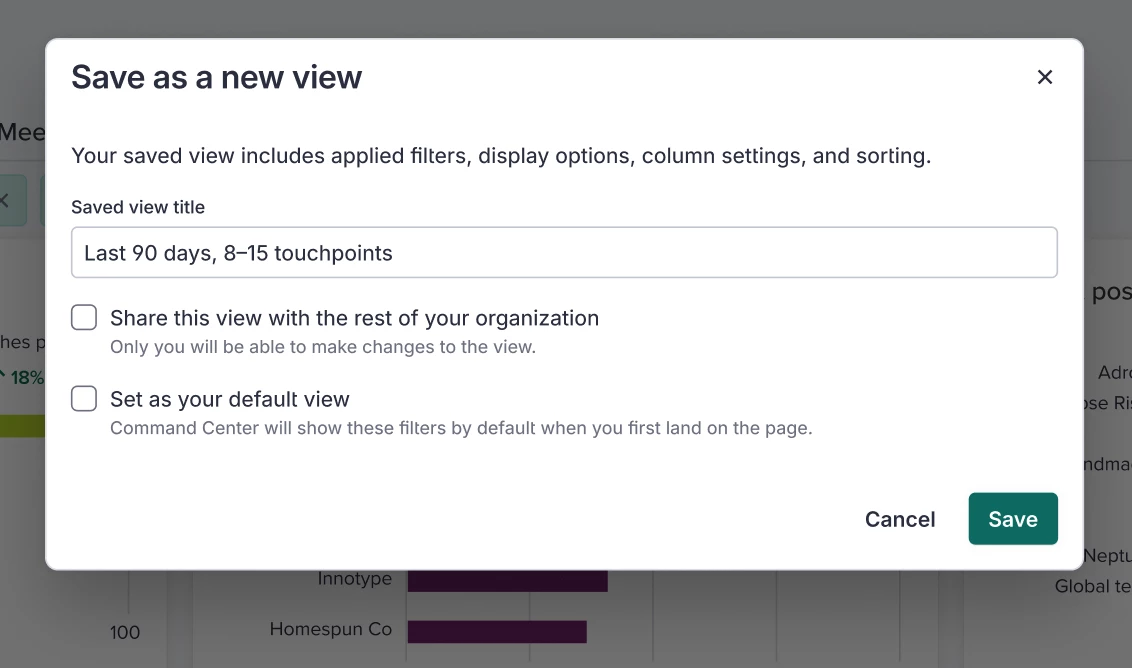Click the 'Set as your default view' label text

coord(230,399)
